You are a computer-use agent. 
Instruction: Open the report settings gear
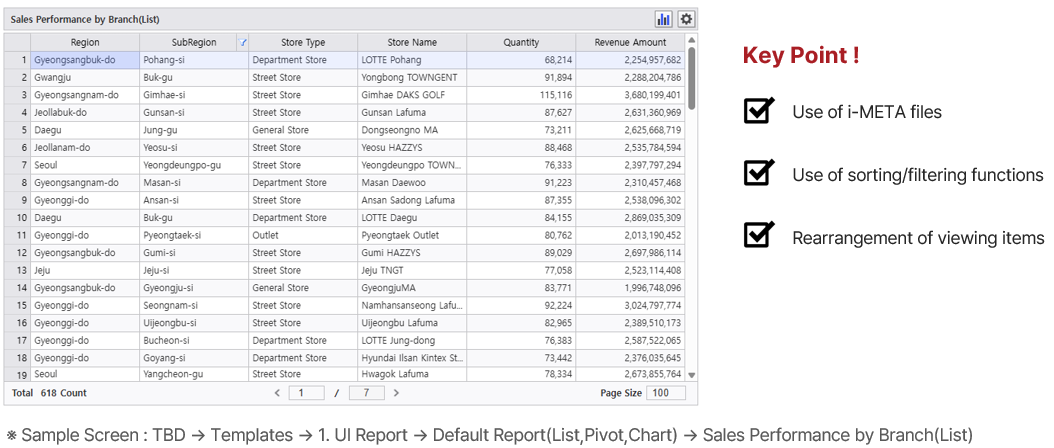[x=686, y=19]
